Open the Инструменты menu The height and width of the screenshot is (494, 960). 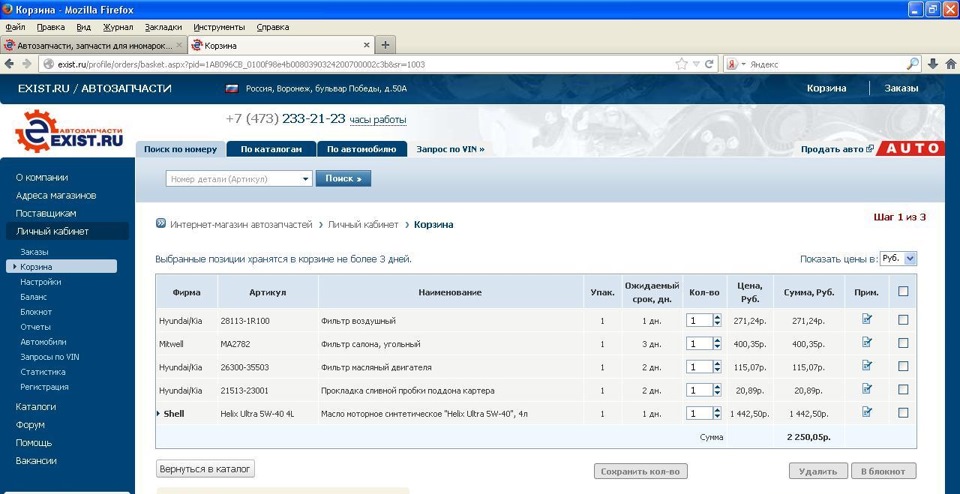pyautogui.click(x=219, y=27)
